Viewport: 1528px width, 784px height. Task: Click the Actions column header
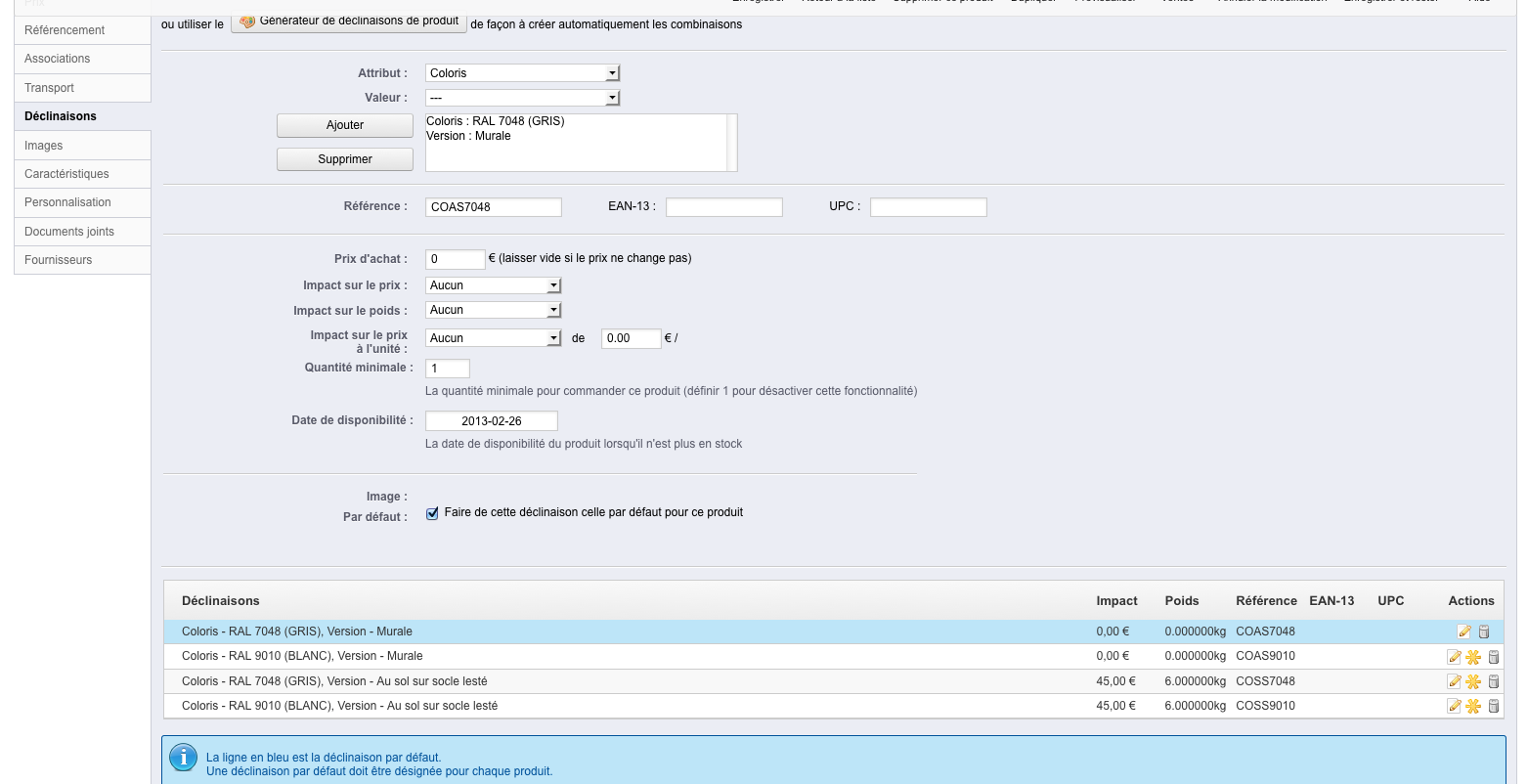(x=1471, y=601)
